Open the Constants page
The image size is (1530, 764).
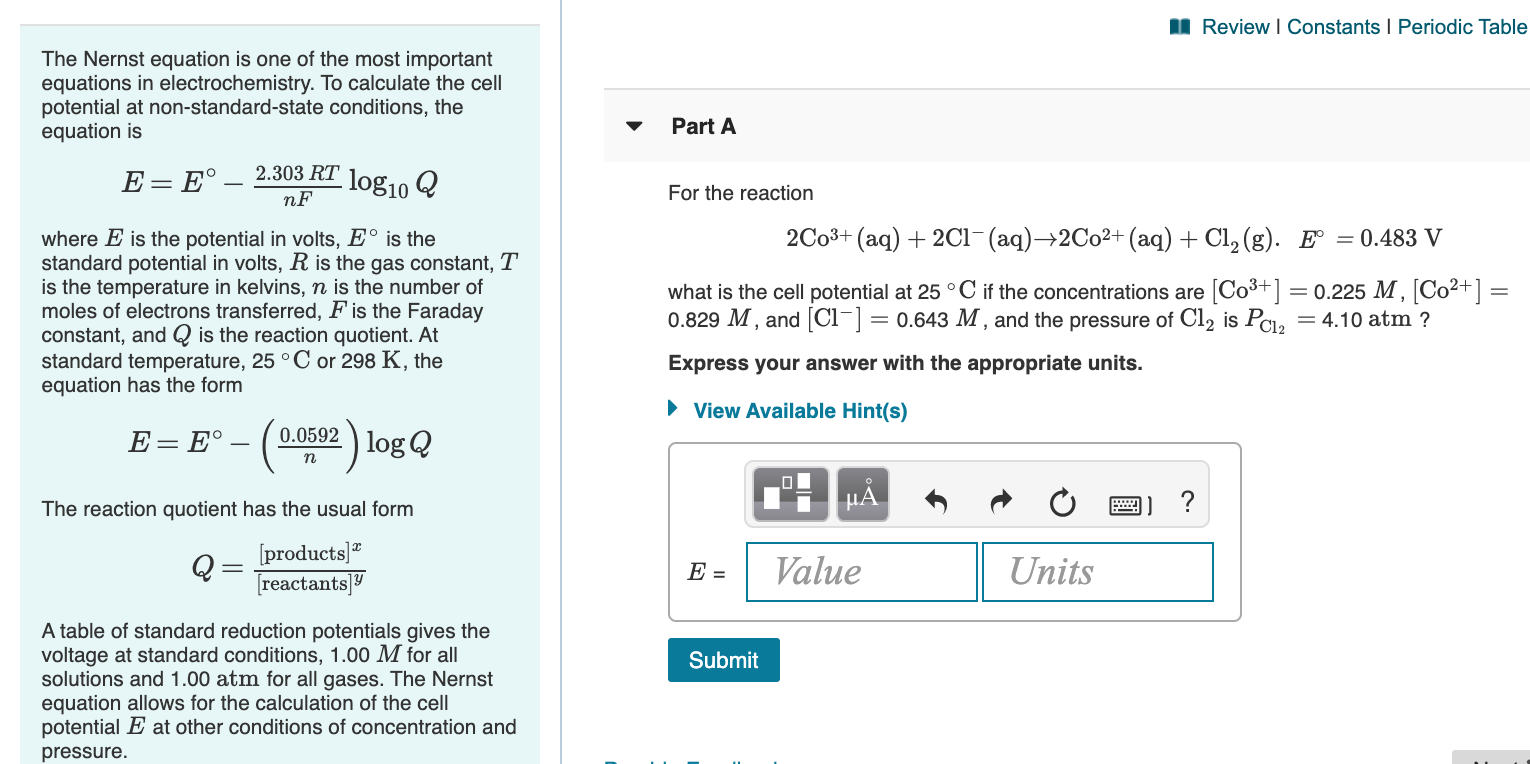[1334, 27]
